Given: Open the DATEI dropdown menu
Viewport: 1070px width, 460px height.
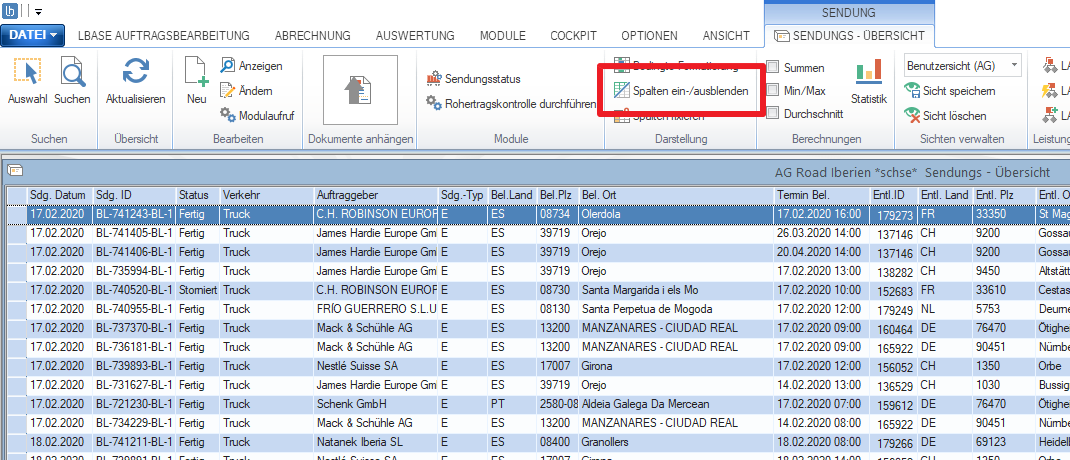Looking at the screenshot, I should (33, 35).
